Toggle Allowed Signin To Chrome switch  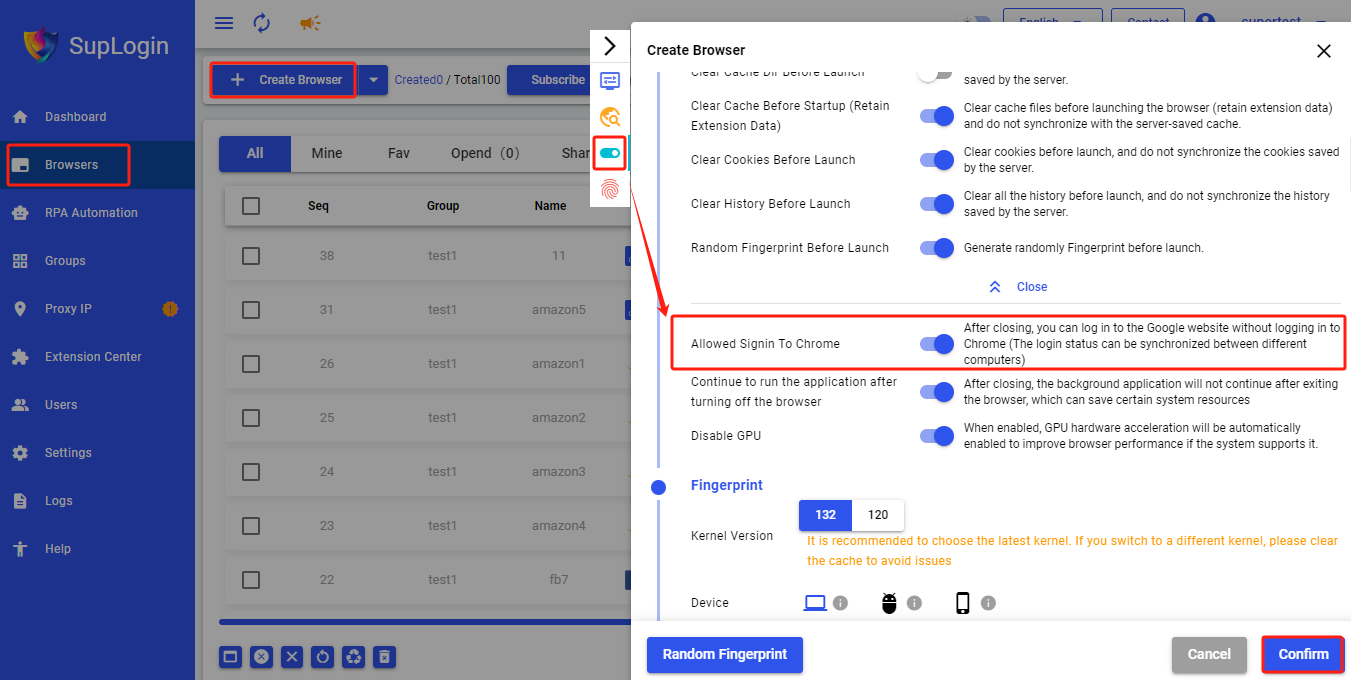(x=937, y=344)
